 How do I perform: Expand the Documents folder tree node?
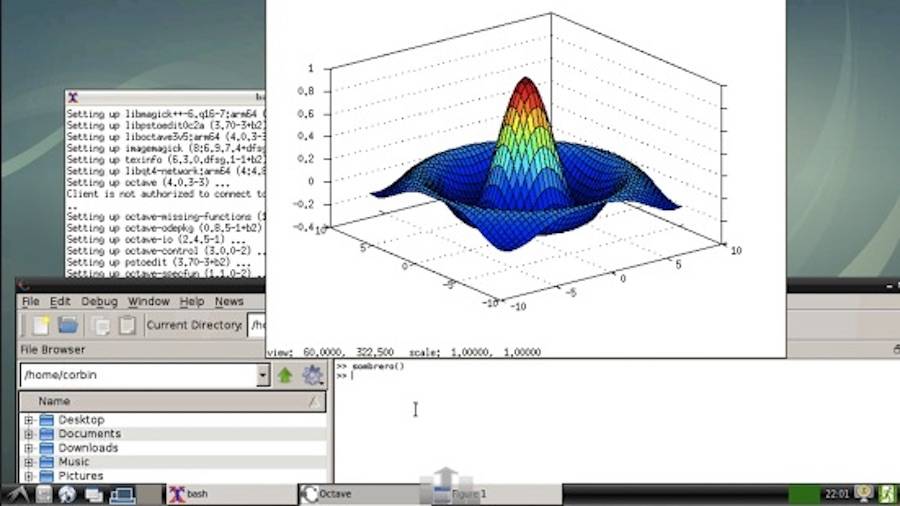[x=29, y=434]
